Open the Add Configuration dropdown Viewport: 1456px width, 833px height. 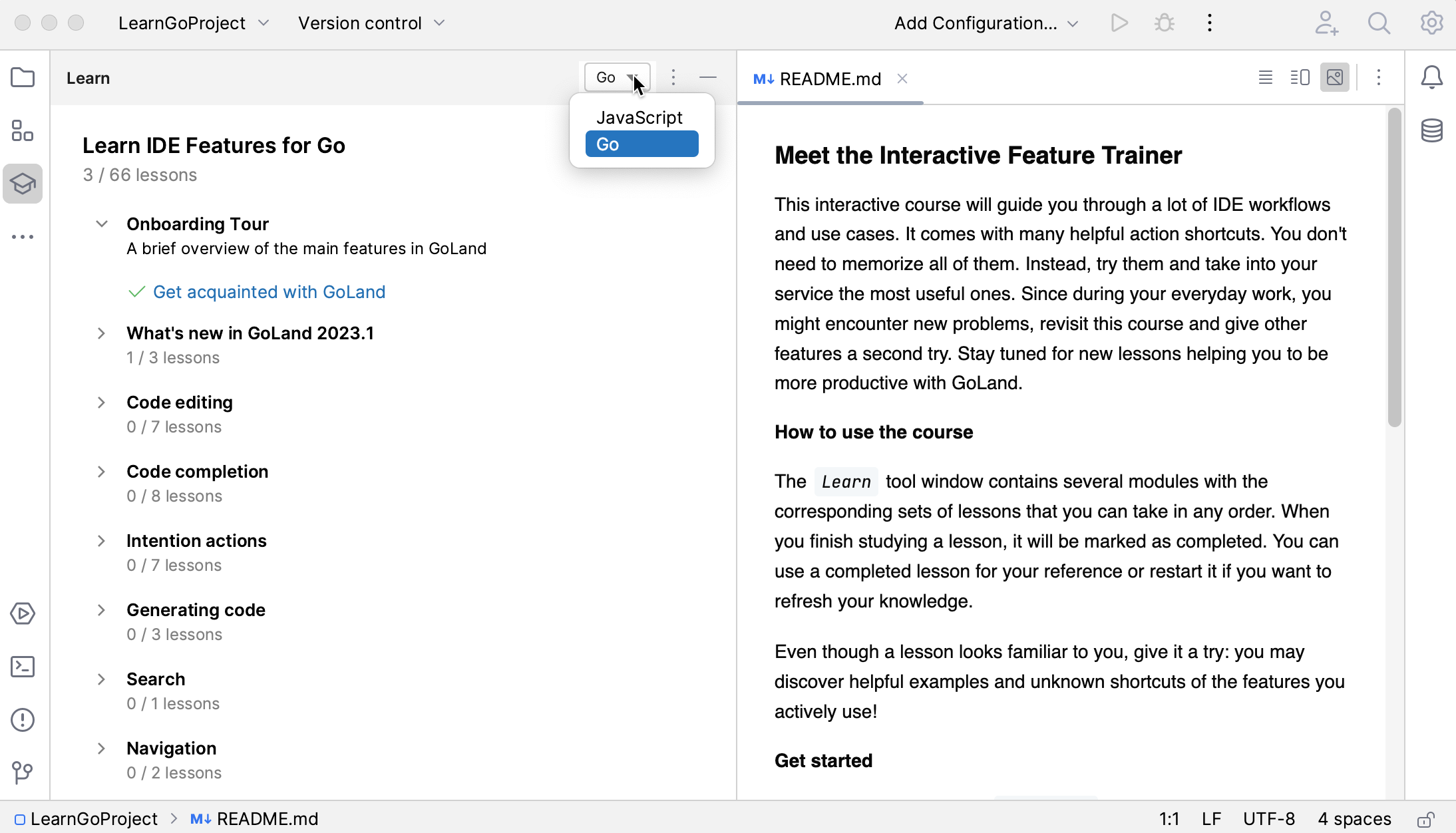tap(986, 23)
